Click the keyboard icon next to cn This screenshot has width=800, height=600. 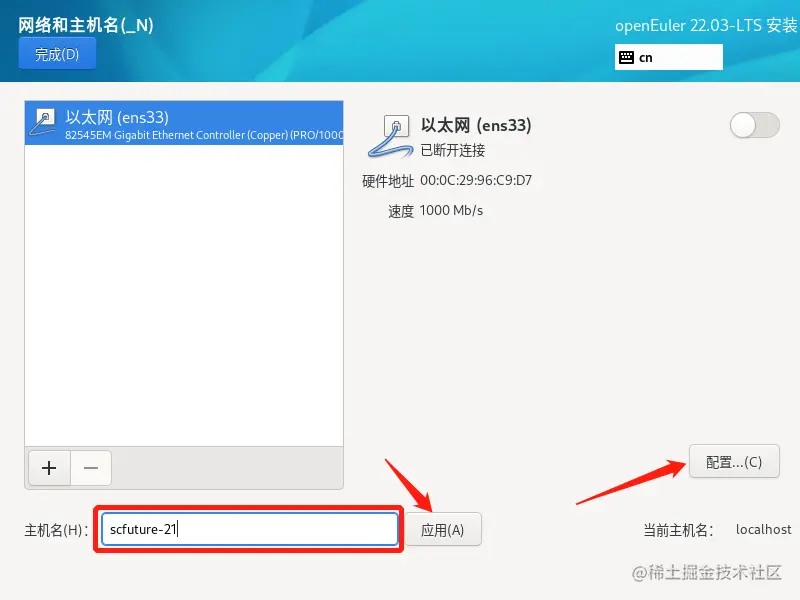click(x=626, y=57)
